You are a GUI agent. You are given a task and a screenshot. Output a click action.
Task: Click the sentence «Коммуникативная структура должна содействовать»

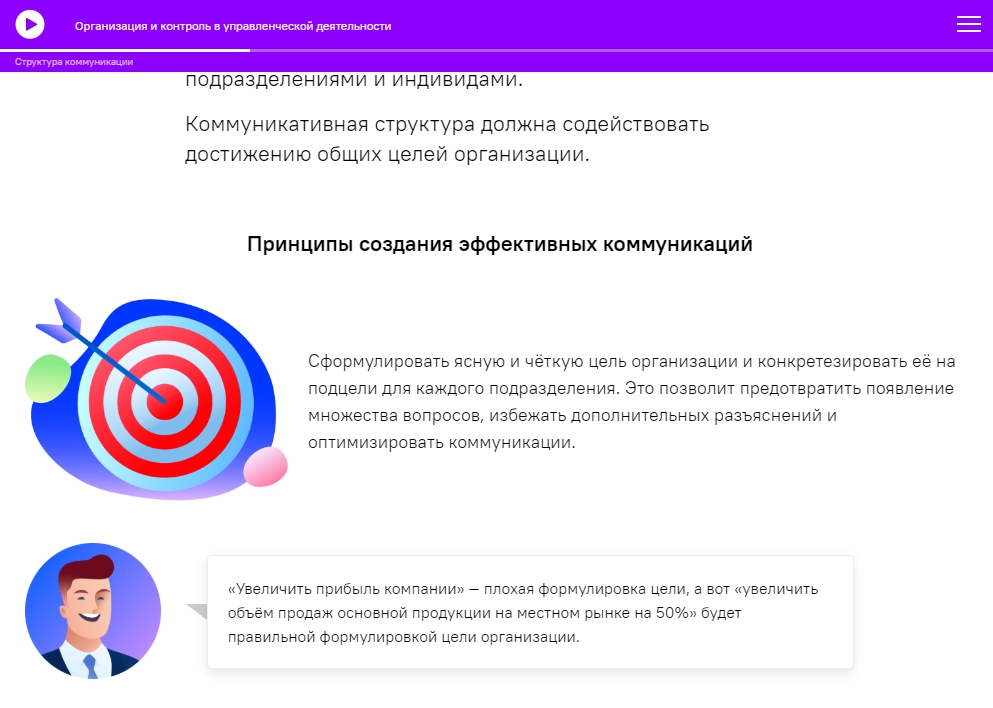click(447, 125)
